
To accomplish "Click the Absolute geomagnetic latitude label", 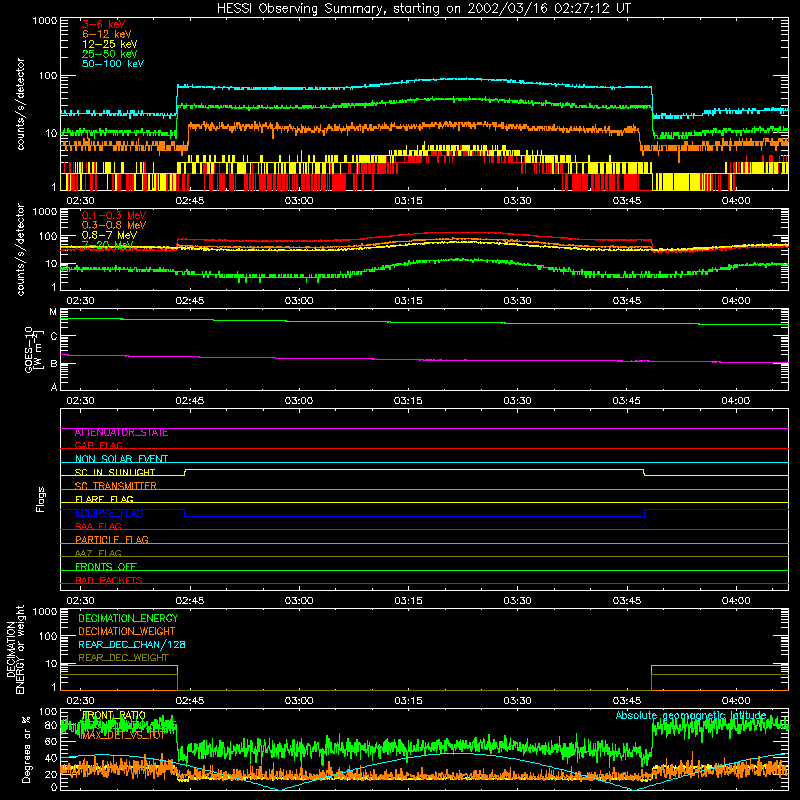I will 691,716.
